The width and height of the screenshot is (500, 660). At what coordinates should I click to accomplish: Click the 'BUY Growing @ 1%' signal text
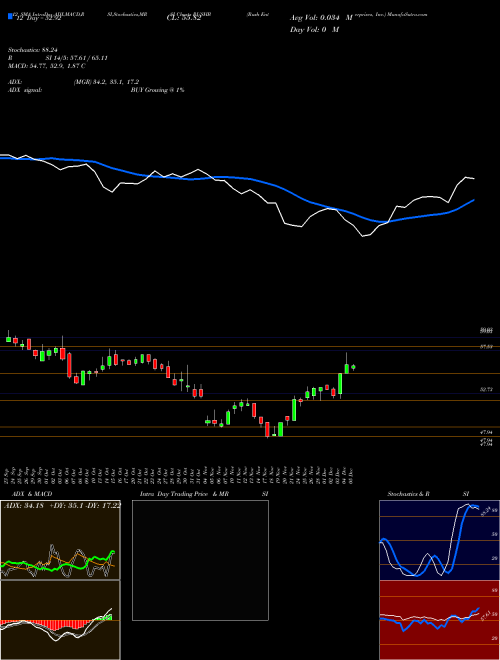(x=157, y=90)
